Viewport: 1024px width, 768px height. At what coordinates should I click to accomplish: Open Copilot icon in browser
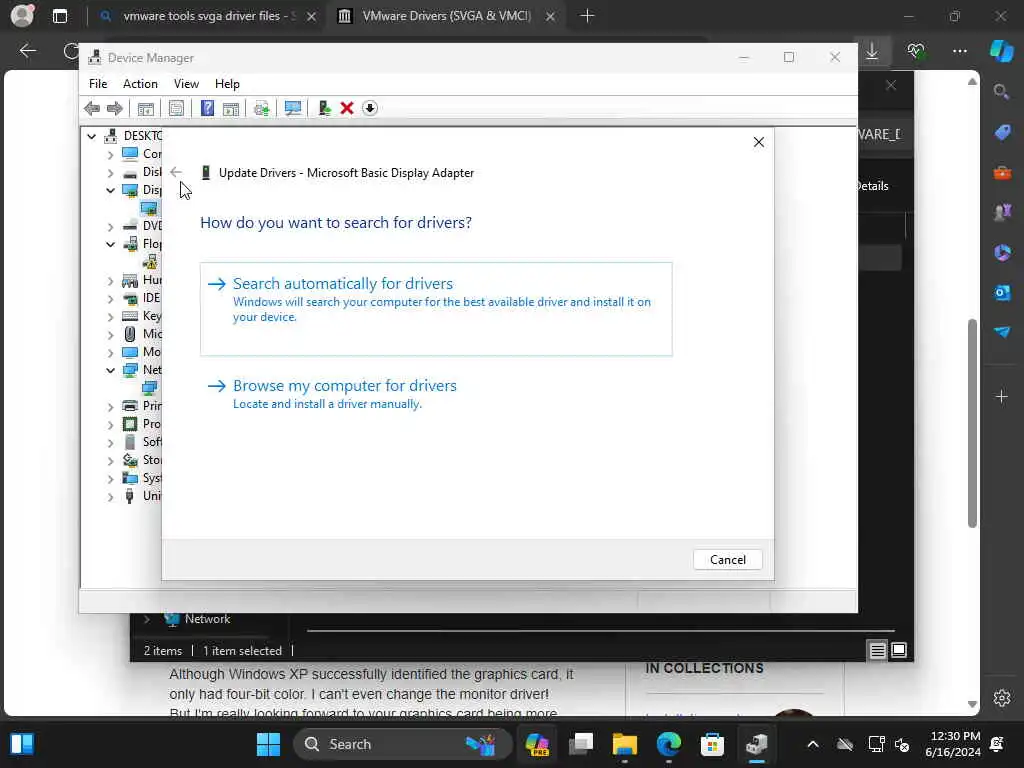[x=1002, y=51]
